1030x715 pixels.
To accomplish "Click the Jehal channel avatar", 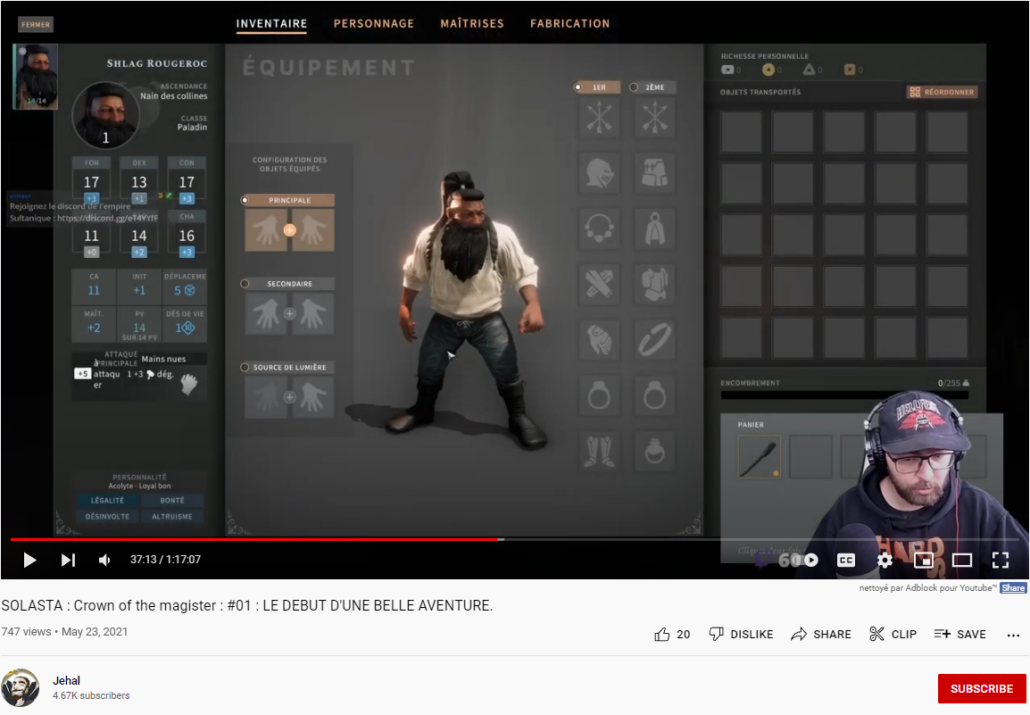I will 20,687.
